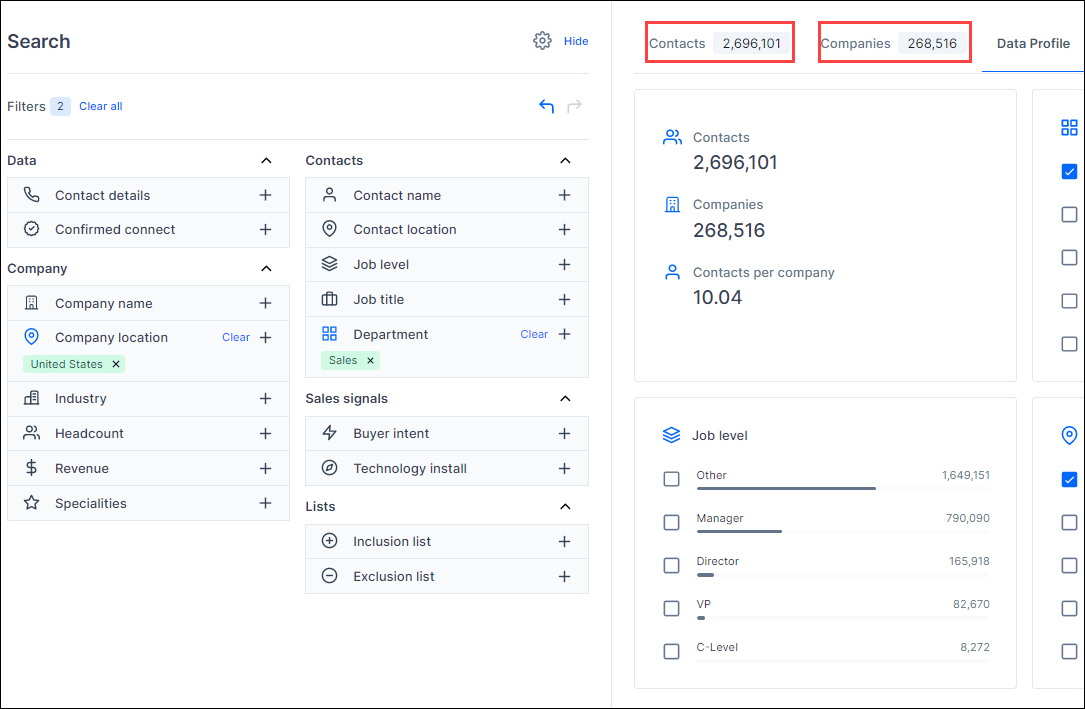Check the VP job level checkbox

pos(671,608)
